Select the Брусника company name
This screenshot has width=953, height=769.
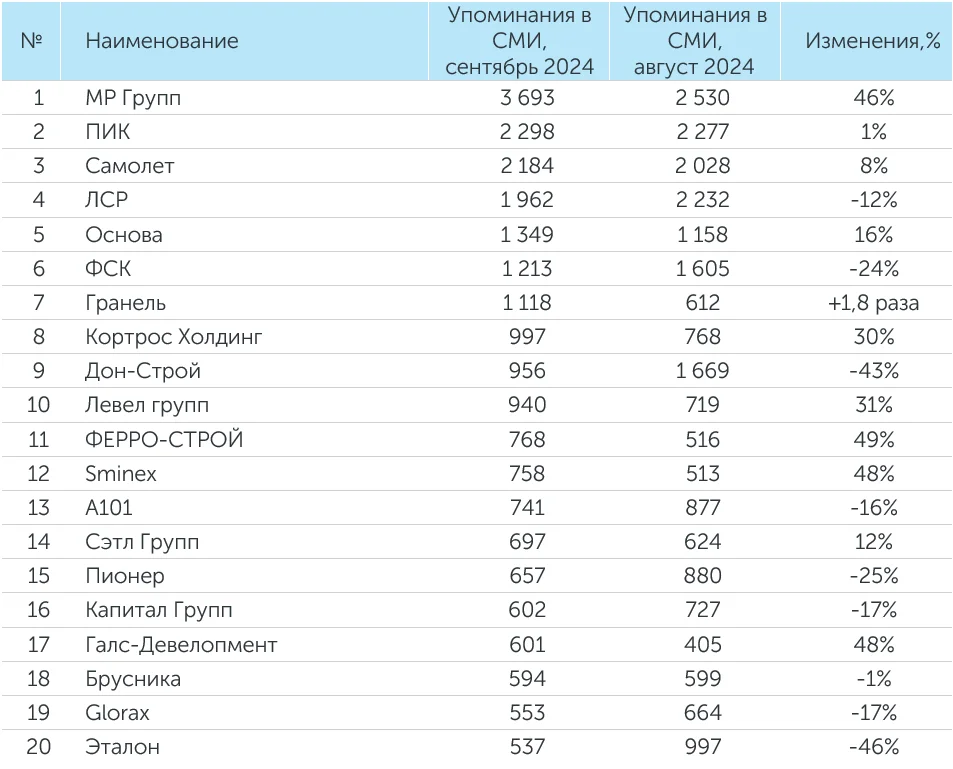[133, 679]
